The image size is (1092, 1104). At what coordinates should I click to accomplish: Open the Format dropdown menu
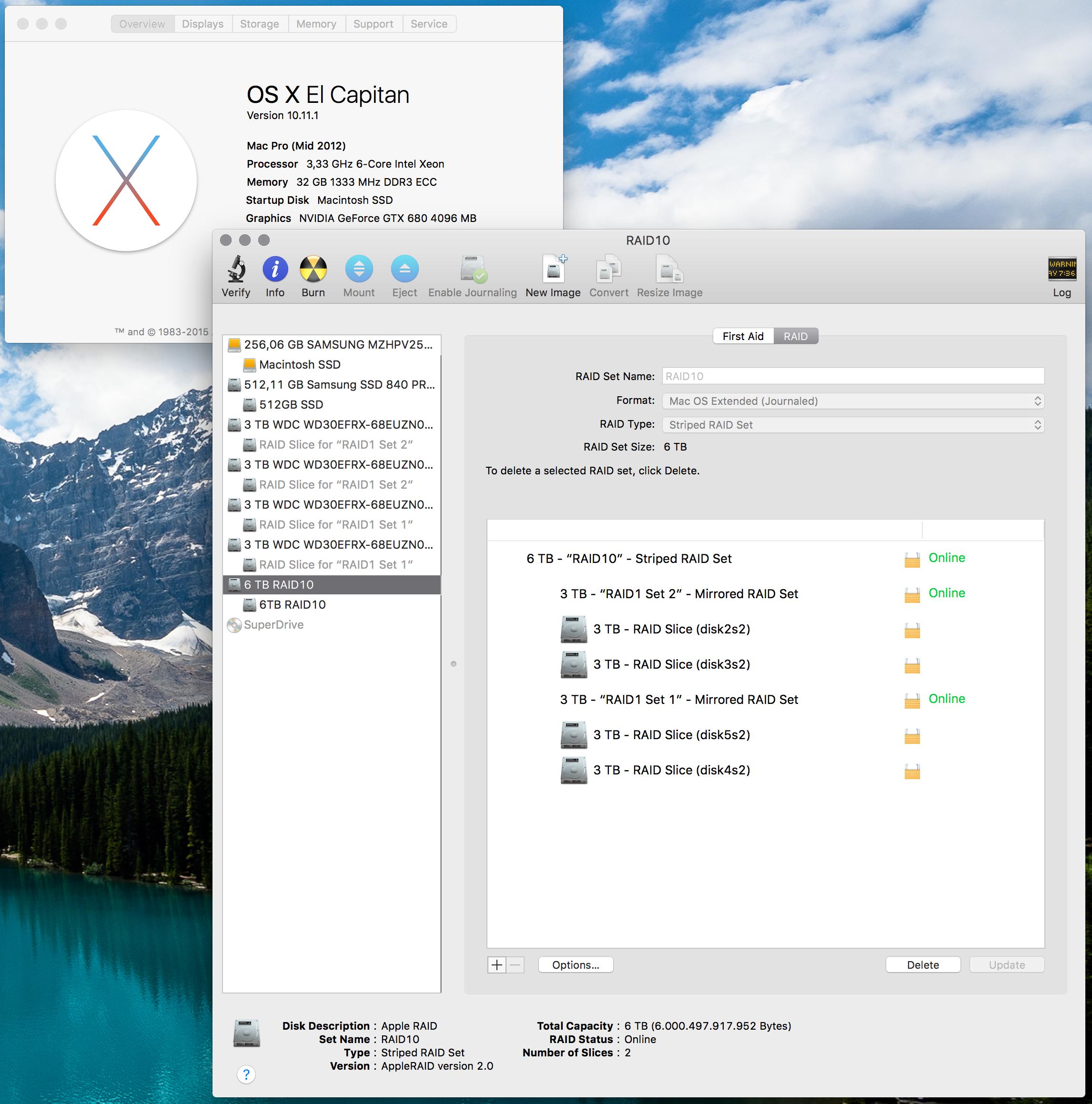click(x=852, y=401)
